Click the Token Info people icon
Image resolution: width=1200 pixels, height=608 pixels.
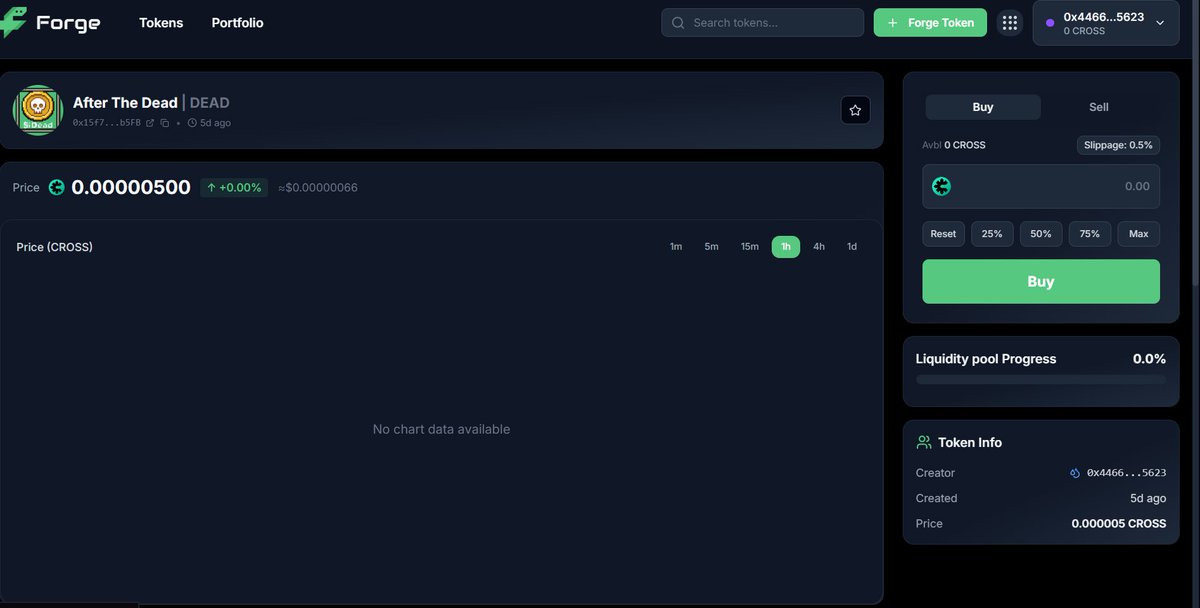click(x=924, y=442)
